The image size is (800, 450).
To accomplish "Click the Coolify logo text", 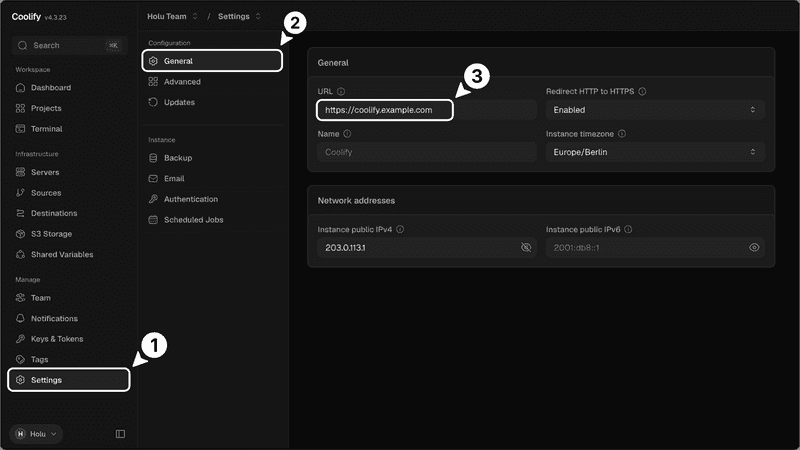I will 26,16.
